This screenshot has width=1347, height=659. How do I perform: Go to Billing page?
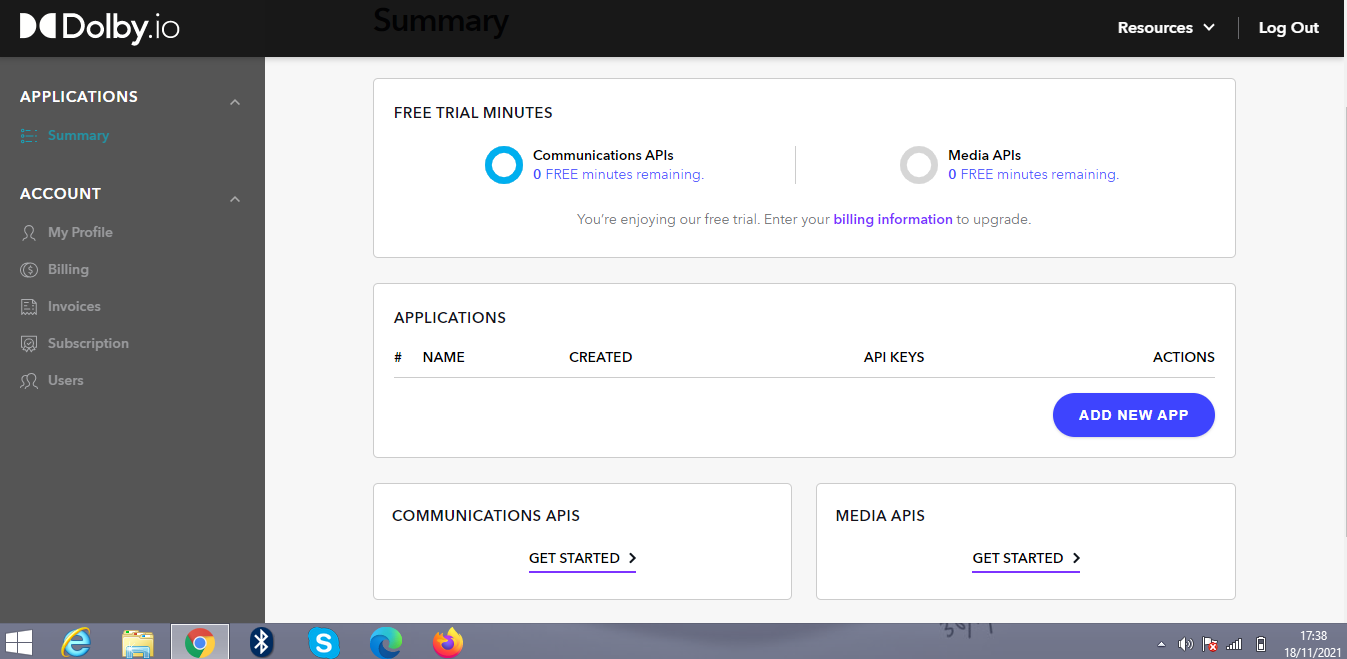[x=68, y=269]
